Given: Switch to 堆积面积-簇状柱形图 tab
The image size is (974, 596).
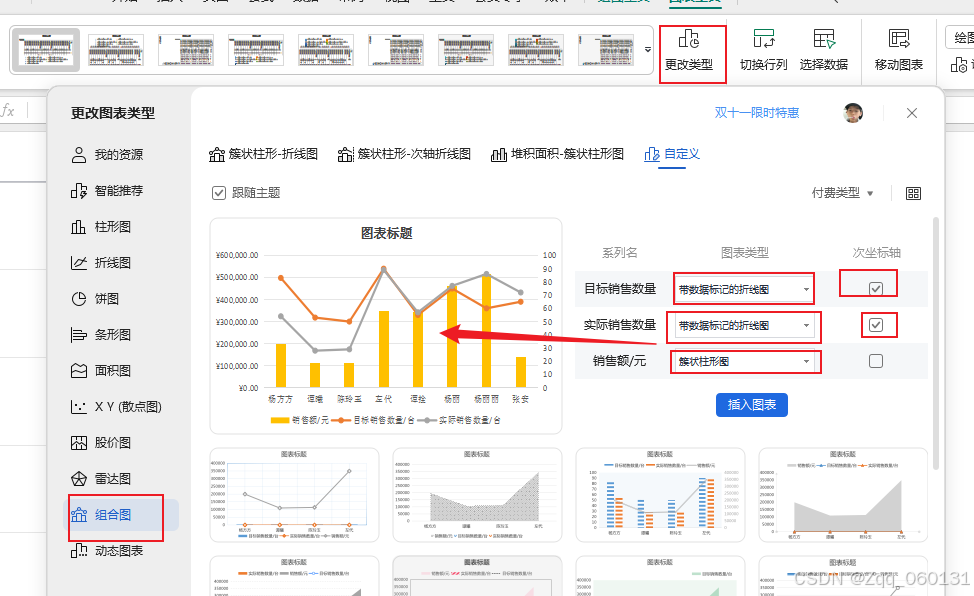Looking at the screenshot, I should click(557, 154).
